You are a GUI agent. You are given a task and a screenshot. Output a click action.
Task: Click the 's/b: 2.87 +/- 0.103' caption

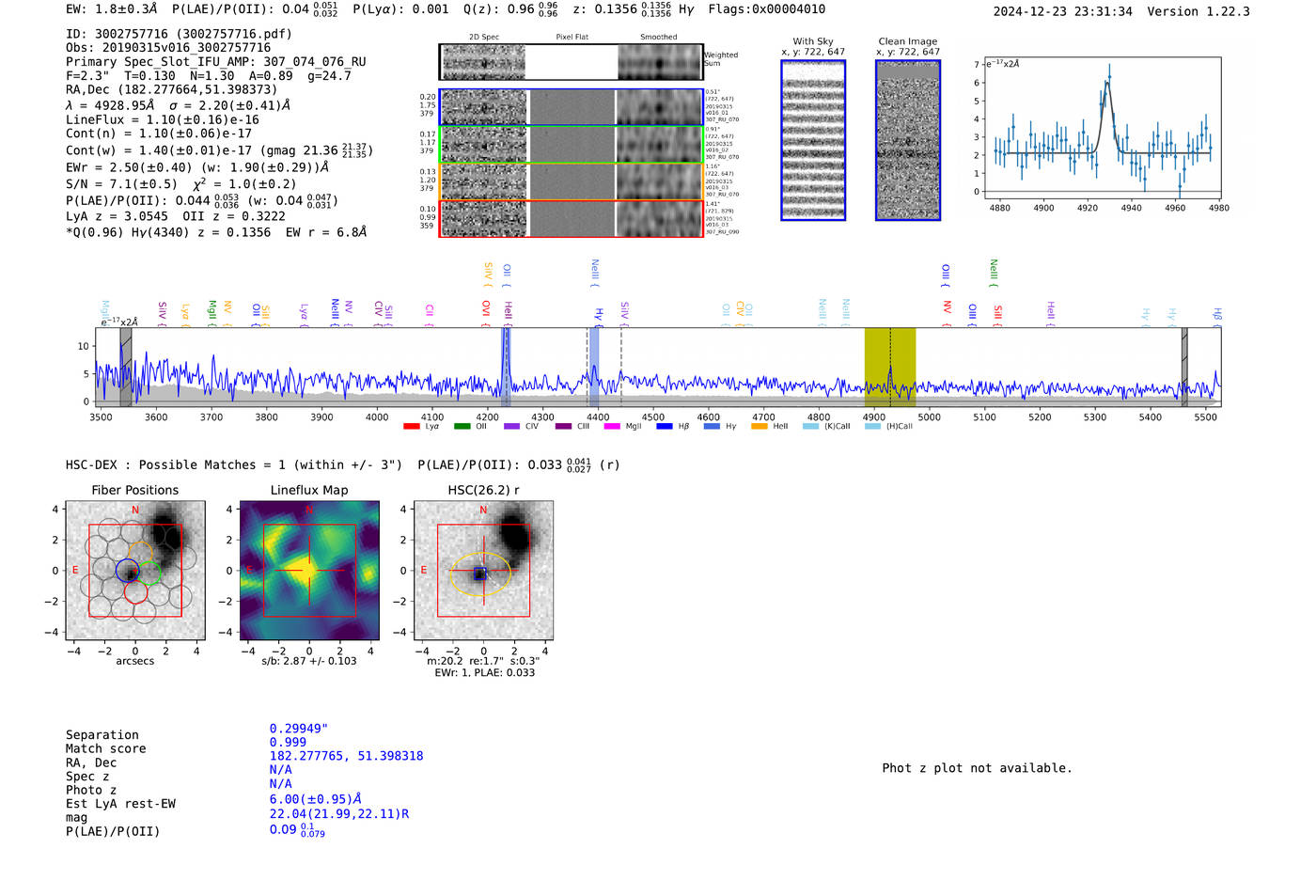(309, 661)
